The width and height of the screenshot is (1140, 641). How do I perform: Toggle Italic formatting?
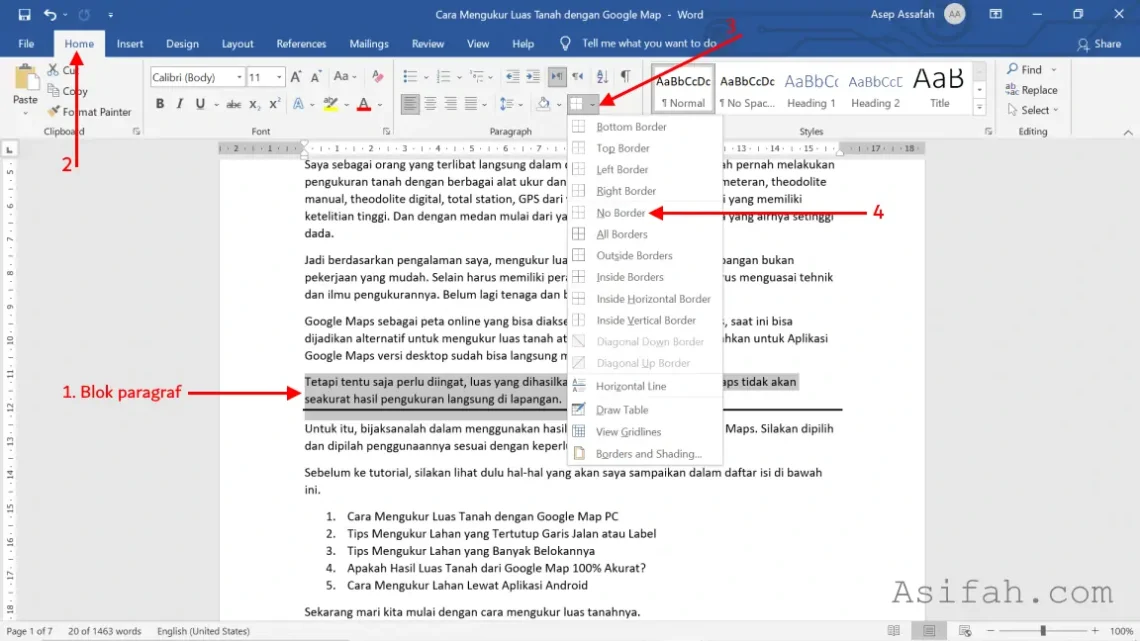pos(180,105)
